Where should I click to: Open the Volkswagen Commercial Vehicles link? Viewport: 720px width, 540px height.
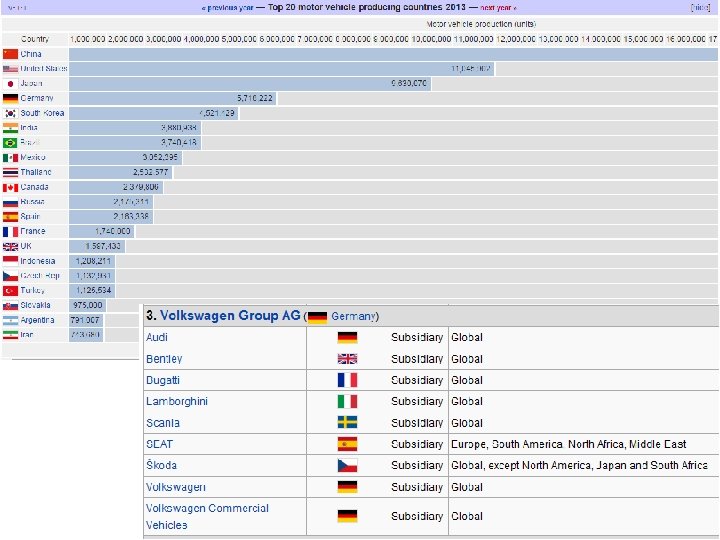tap(207, 517)
